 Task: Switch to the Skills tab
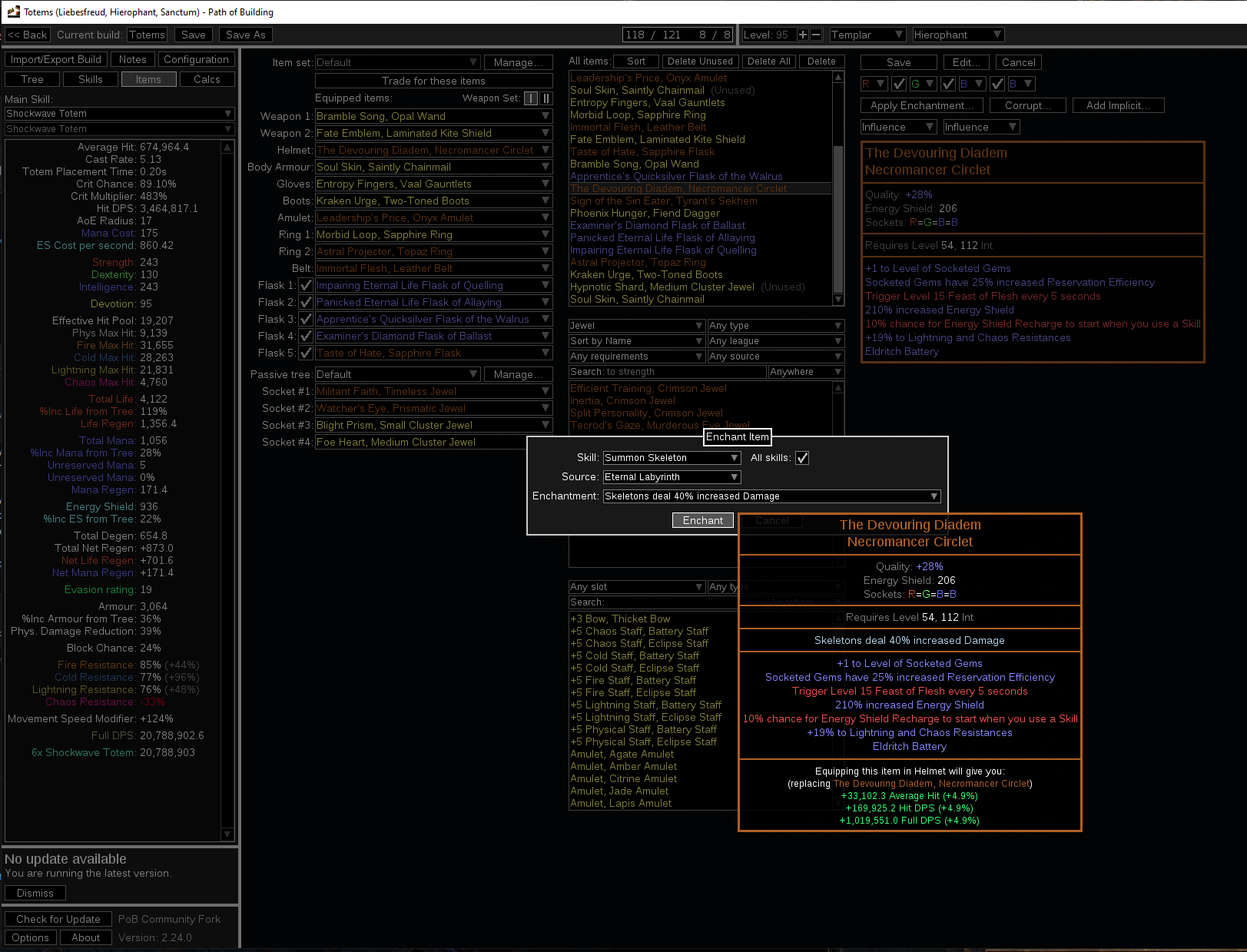click(91, 79)
